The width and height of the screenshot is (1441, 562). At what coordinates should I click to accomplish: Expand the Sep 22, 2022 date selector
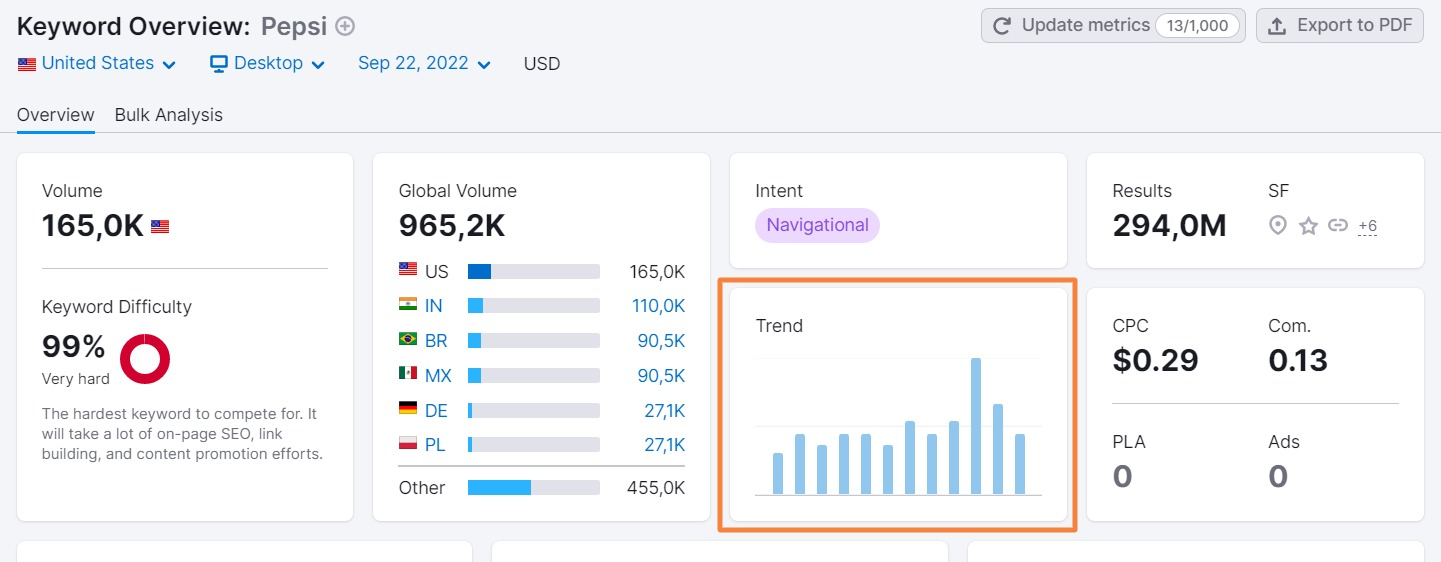pyautogui.click(x=424, y=64)
